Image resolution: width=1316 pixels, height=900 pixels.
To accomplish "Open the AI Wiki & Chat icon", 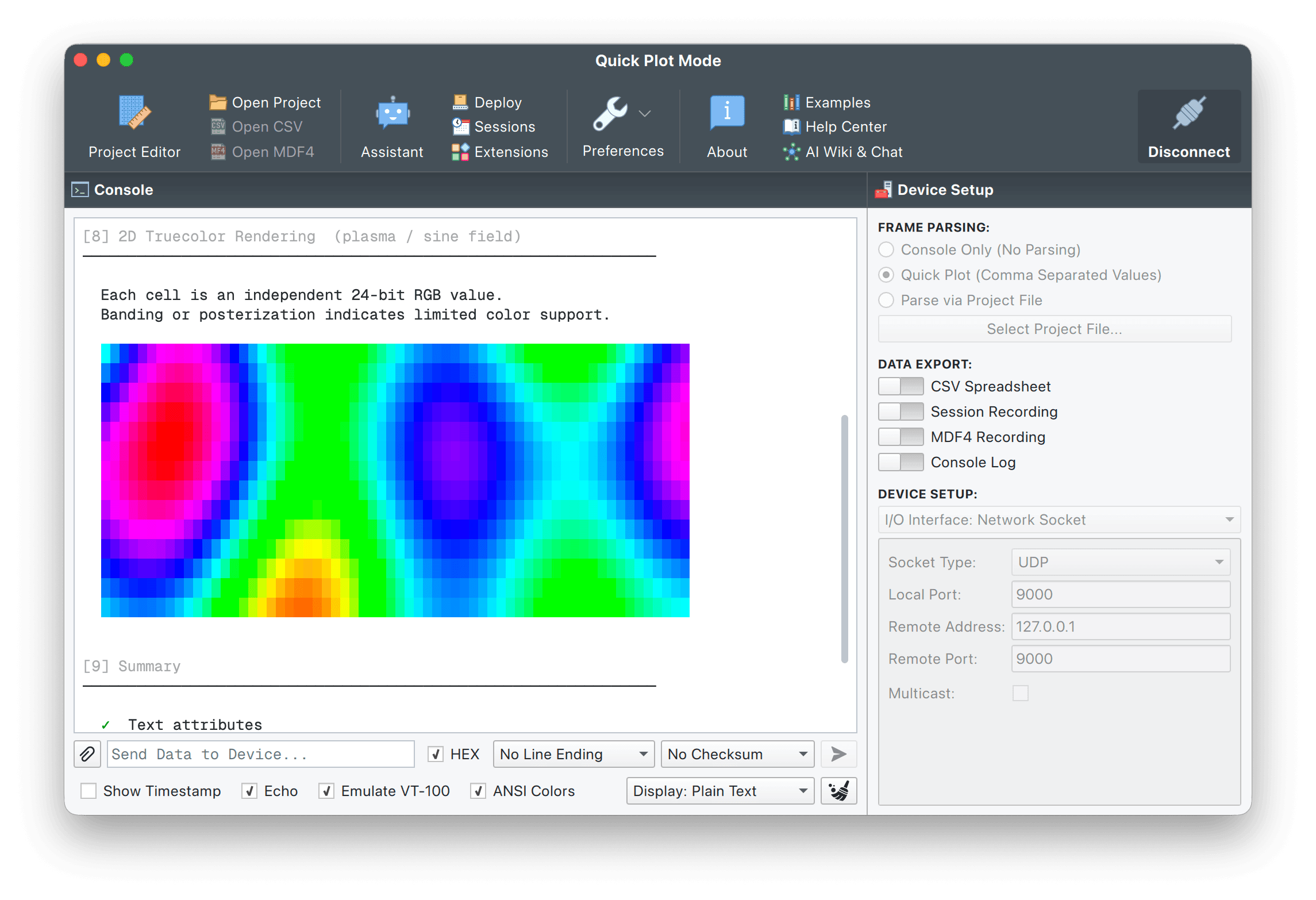I will click(791, 152).
